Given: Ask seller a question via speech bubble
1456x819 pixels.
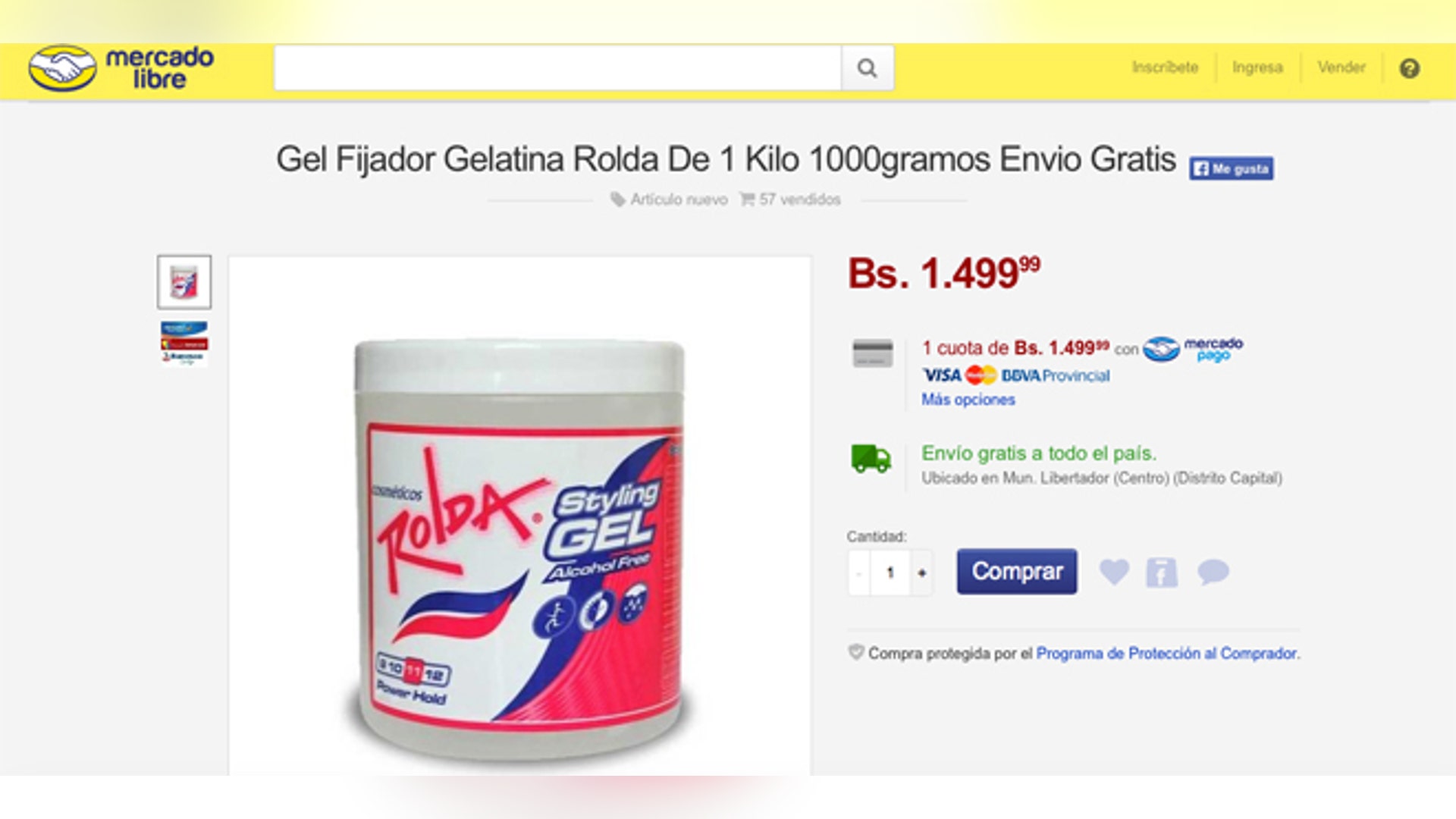Looking at the screenshot, I should (1213, 571).
